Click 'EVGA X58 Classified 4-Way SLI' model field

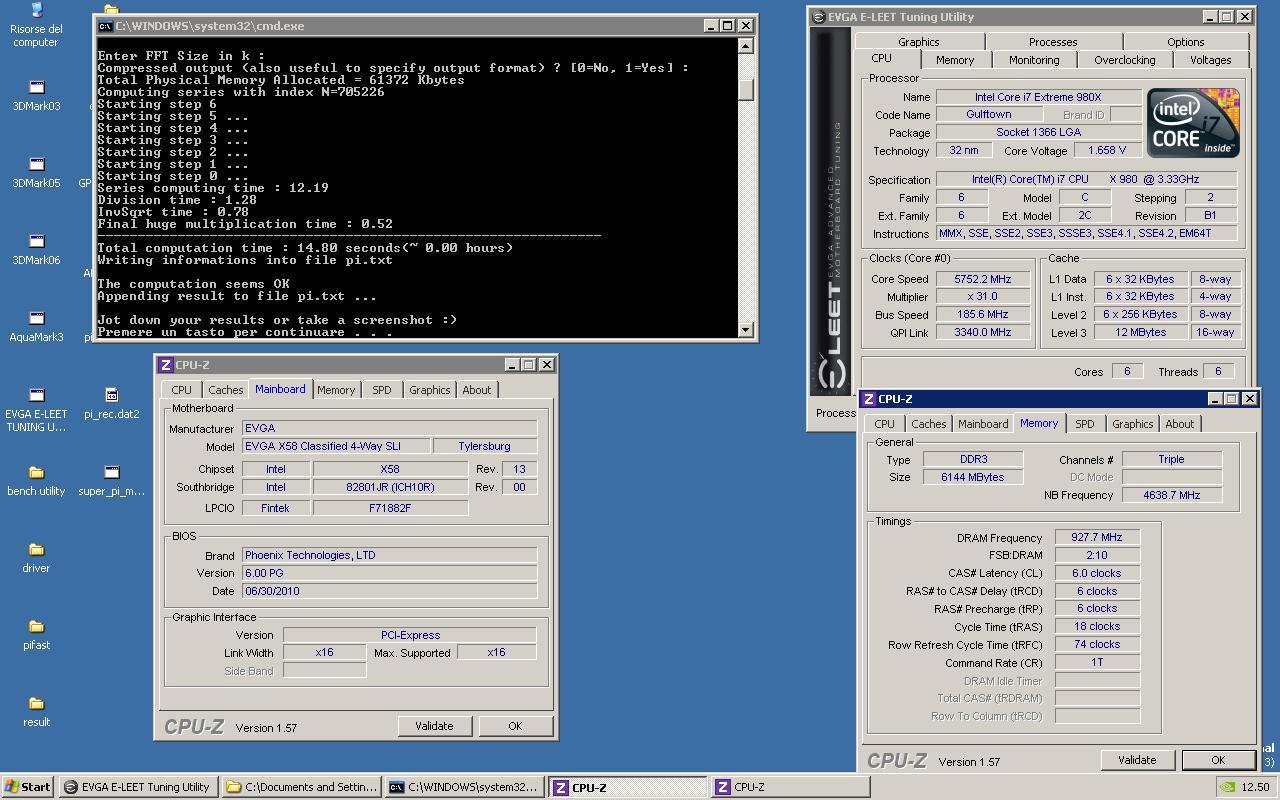tap(336, 446)
